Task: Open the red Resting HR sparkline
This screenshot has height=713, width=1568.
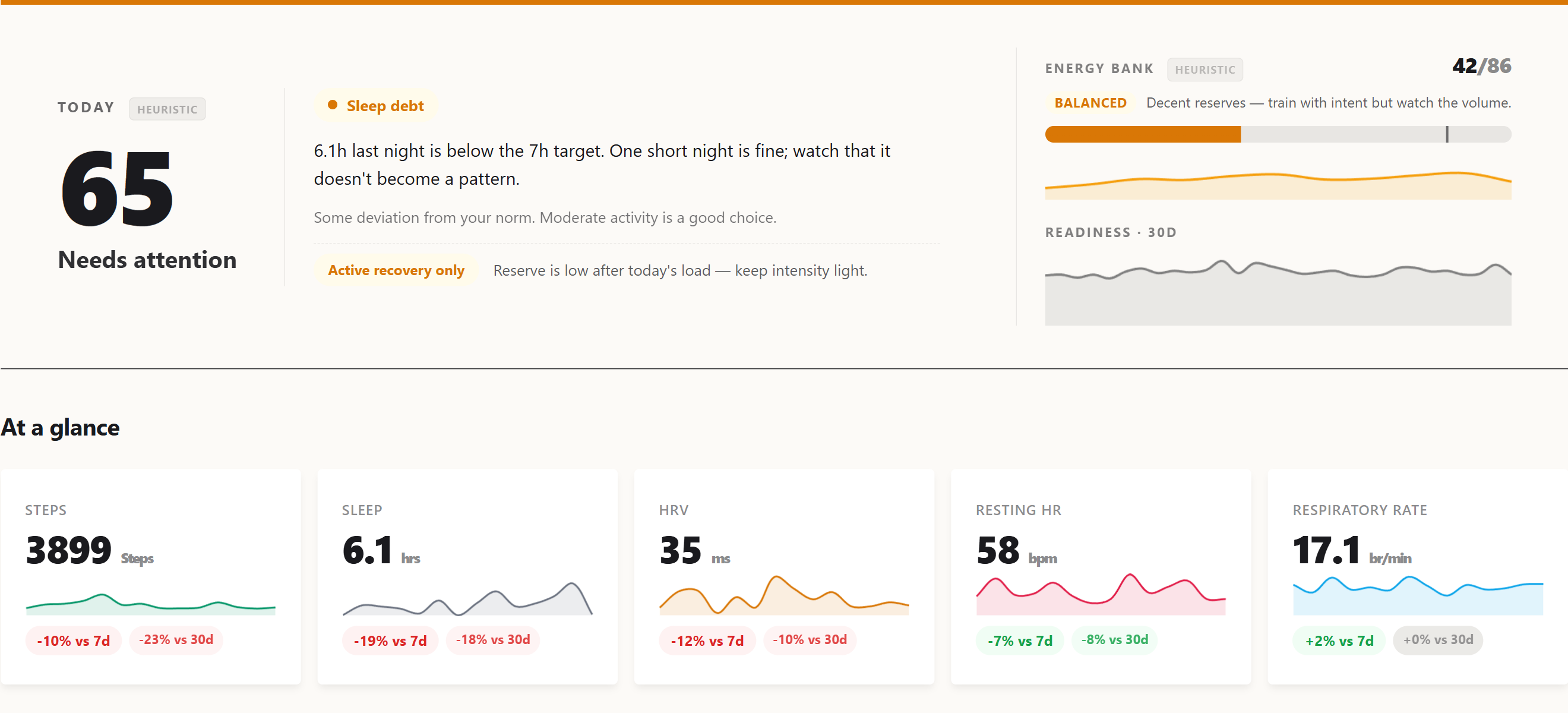Action: (1101, 594)
